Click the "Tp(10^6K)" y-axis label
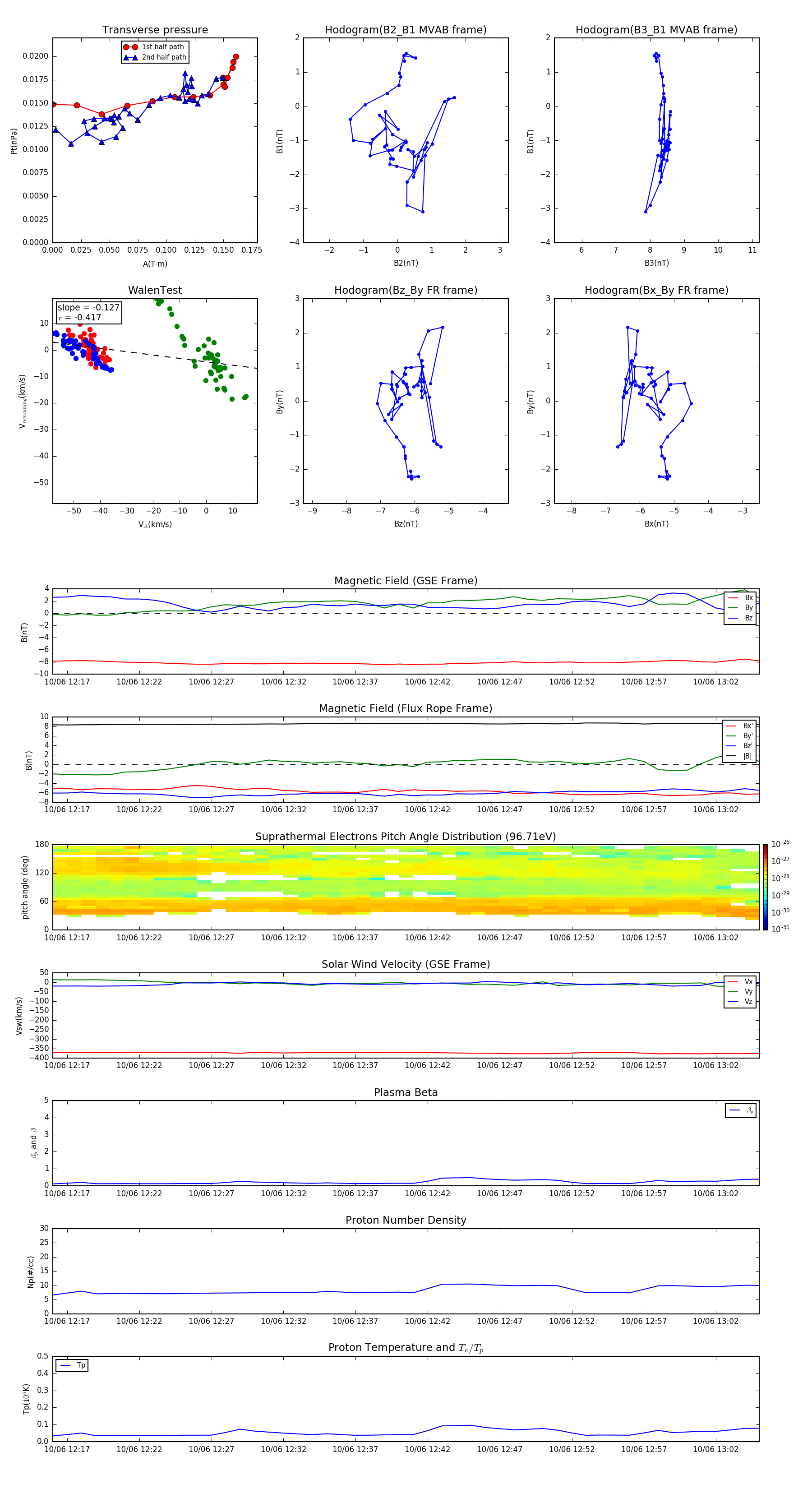Viewport: 812px width, 1489px height. [26, 1399]
